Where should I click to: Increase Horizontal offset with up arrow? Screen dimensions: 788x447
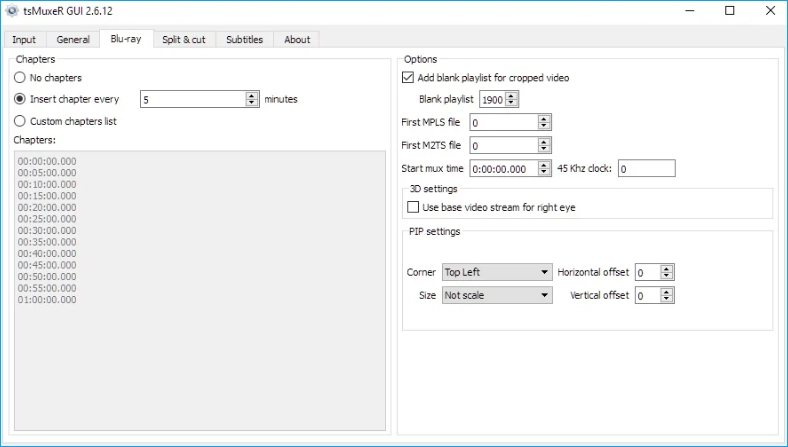666,269
